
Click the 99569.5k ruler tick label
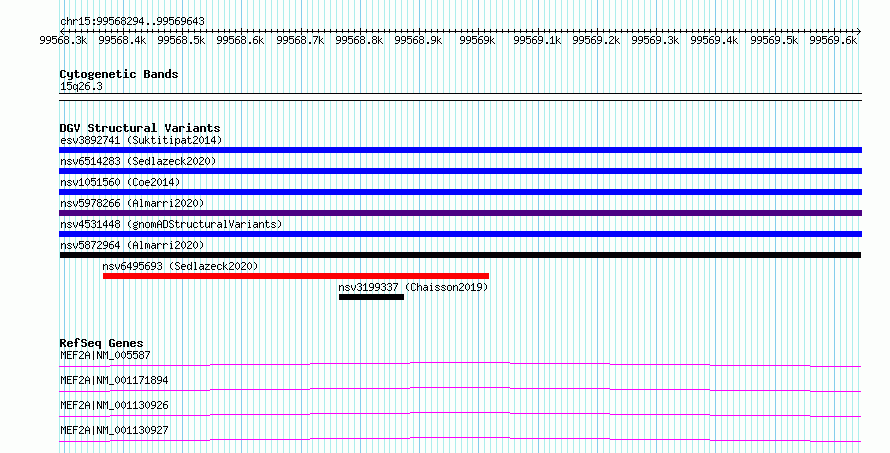[x=774, y=40]
